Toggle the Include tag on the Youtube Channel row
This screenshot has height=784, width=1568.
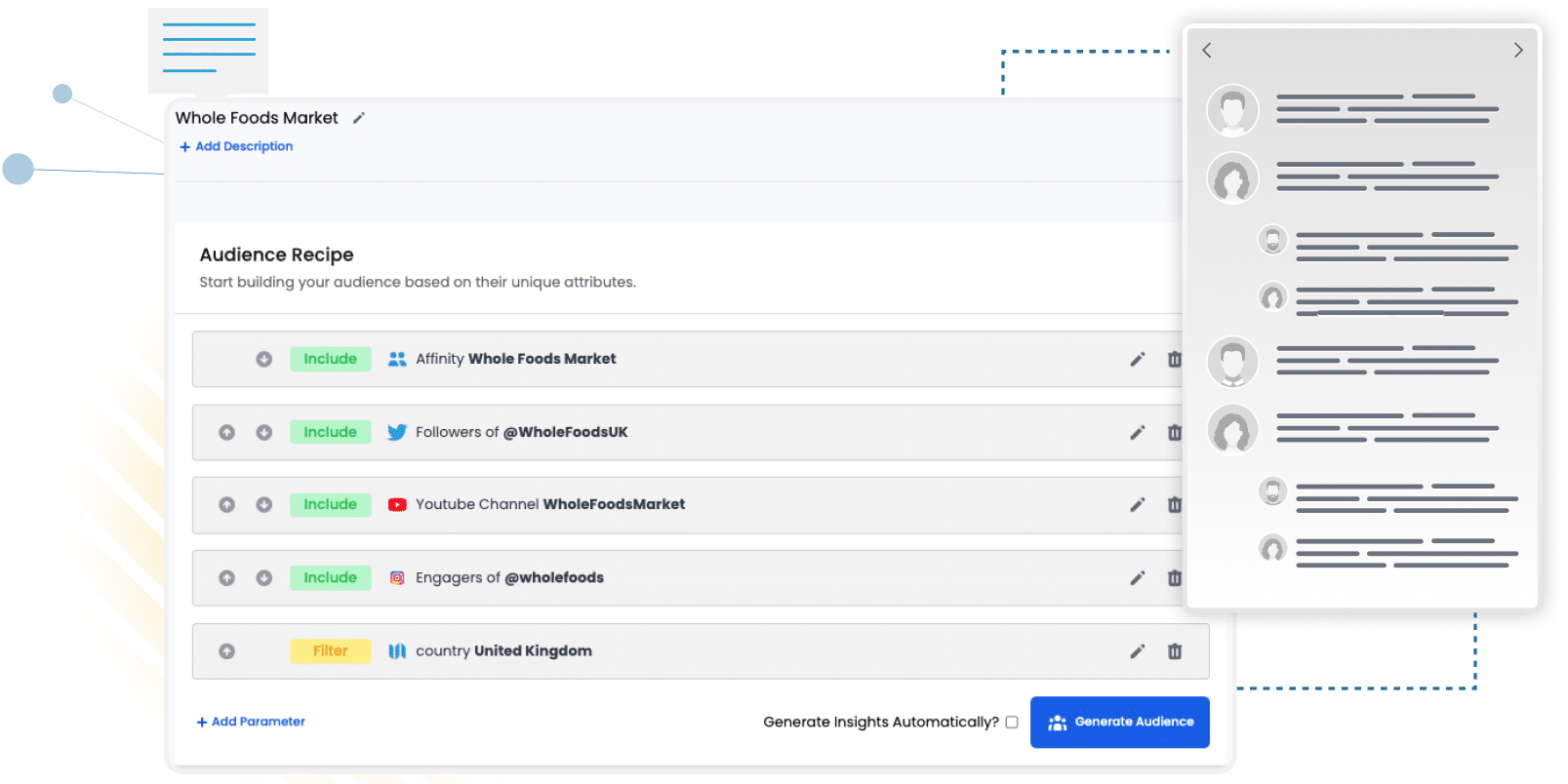331,504
